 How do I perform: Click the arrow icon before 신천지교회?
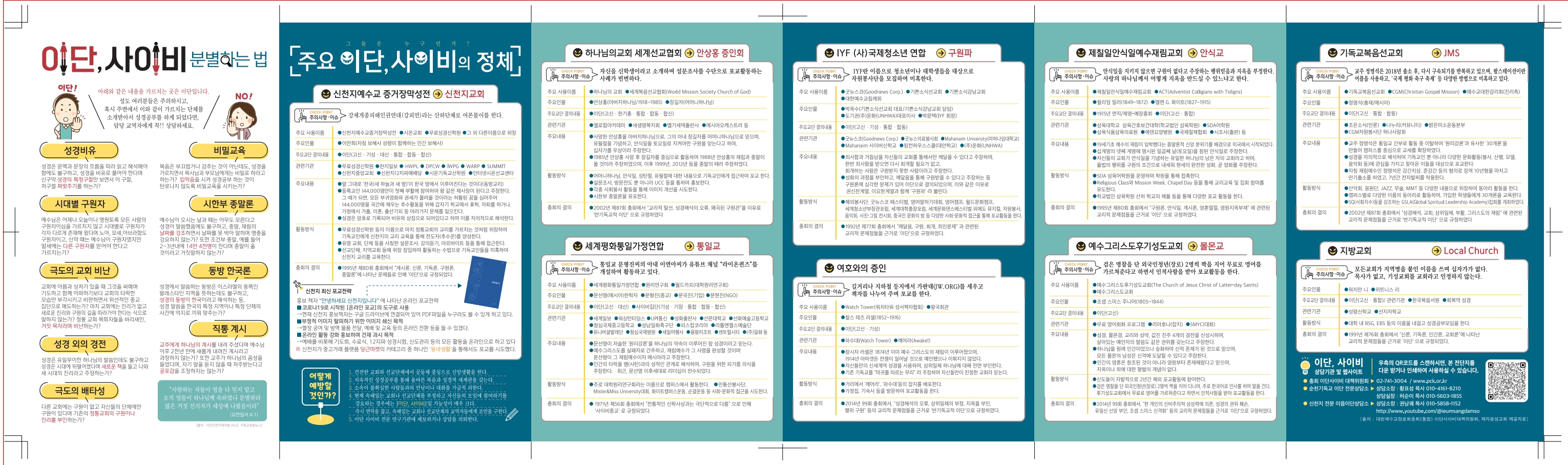pos(437,94)
